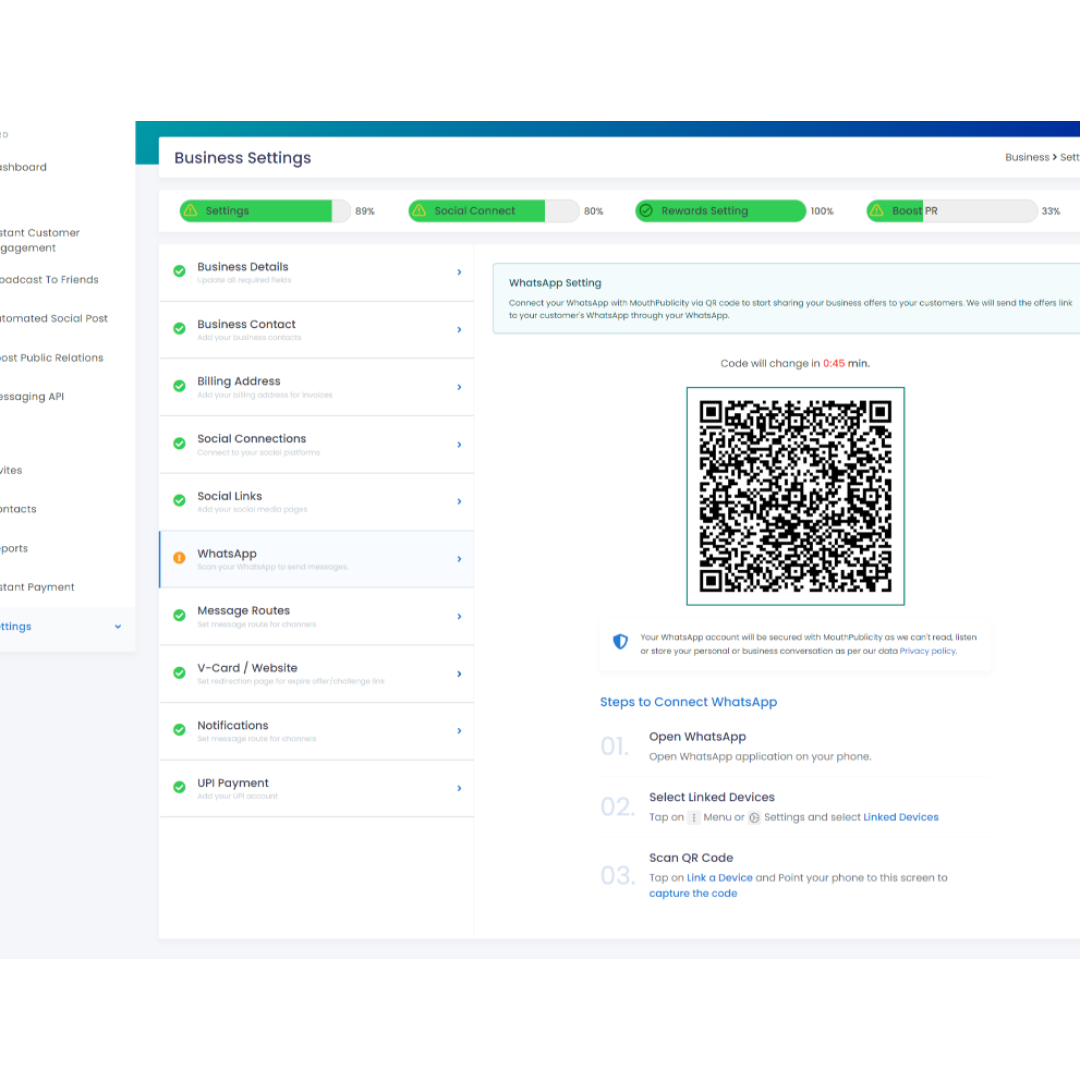Expand the WhatsApp row chevron

(459, 559)
